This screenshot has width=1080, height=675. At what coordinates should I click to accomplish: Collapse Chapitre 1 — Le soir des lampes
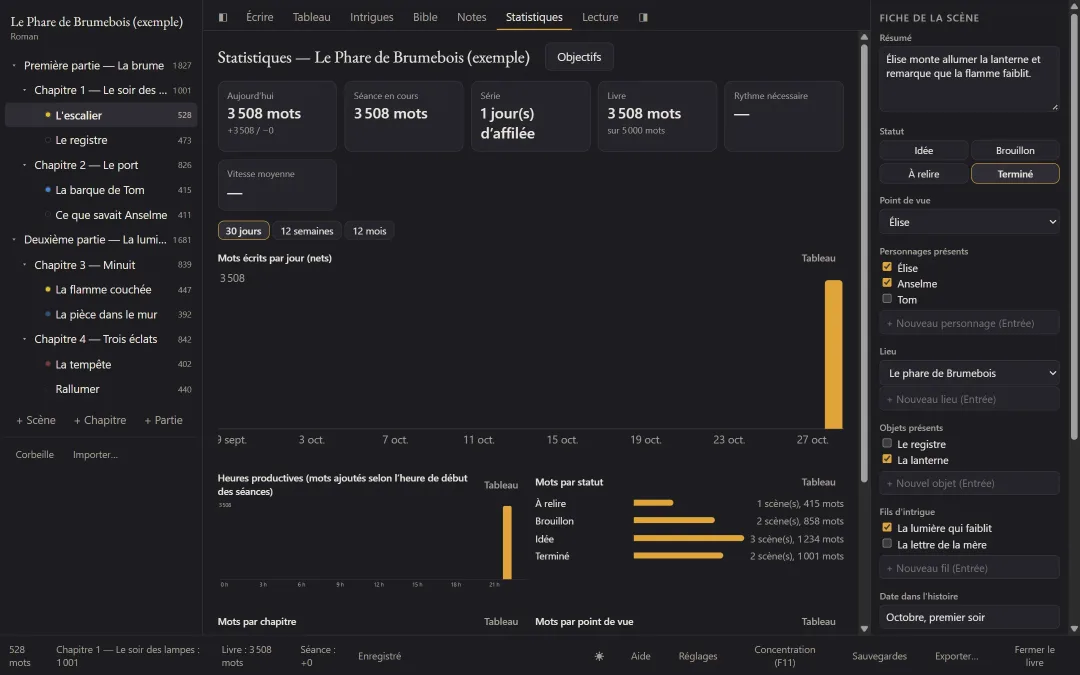click(24, 90)
